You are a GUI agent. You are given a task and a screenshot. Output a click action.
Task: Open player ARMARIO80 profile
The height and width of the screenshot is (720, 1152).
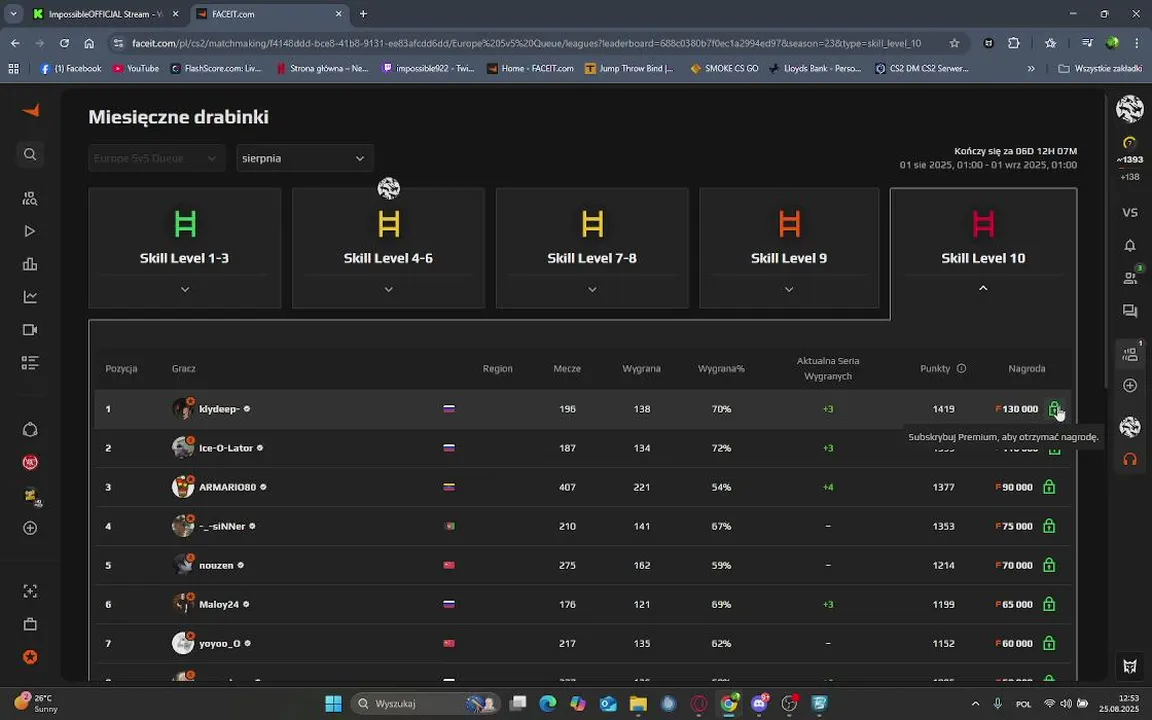point(228,487)
